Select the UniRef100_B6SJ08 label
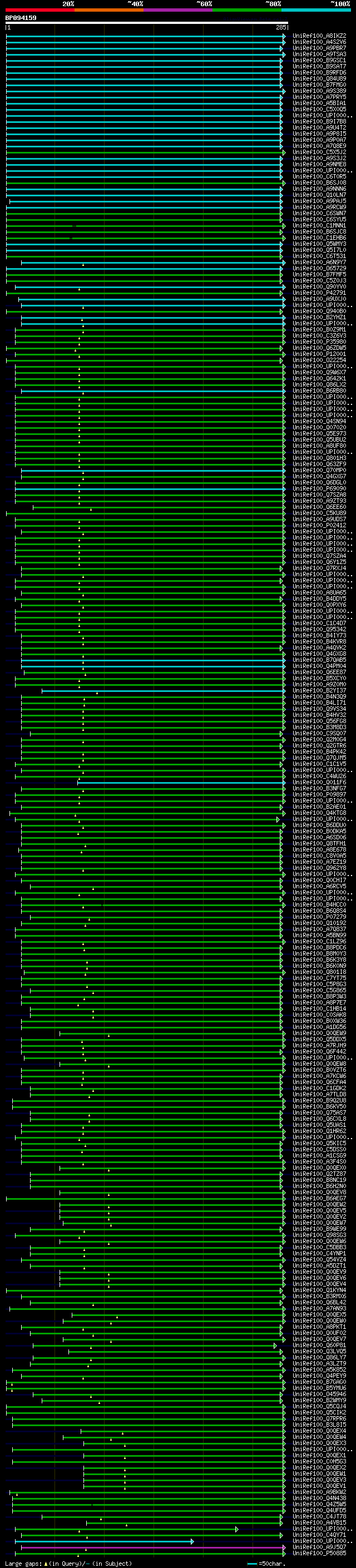356x1568 pixels. click(319, 182)
